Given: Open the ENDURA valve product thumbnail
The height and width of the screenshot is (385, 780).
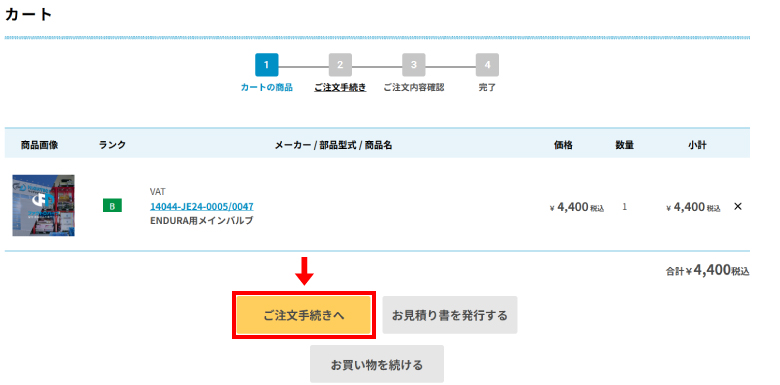Looking at the screenshot, I should click(x=43, y=205).
